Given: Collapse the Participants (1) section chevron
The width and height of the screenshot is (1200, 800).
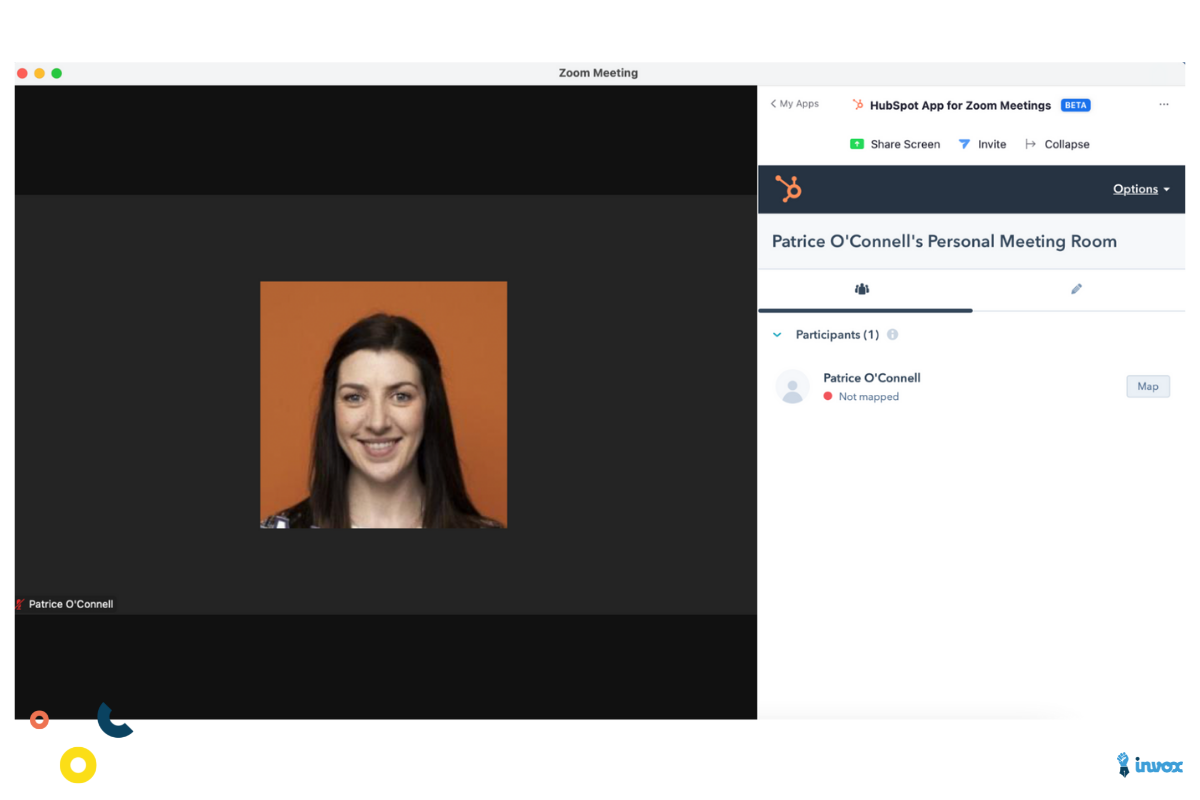Looking at the screenshot, I should click(x=777, y=335).
